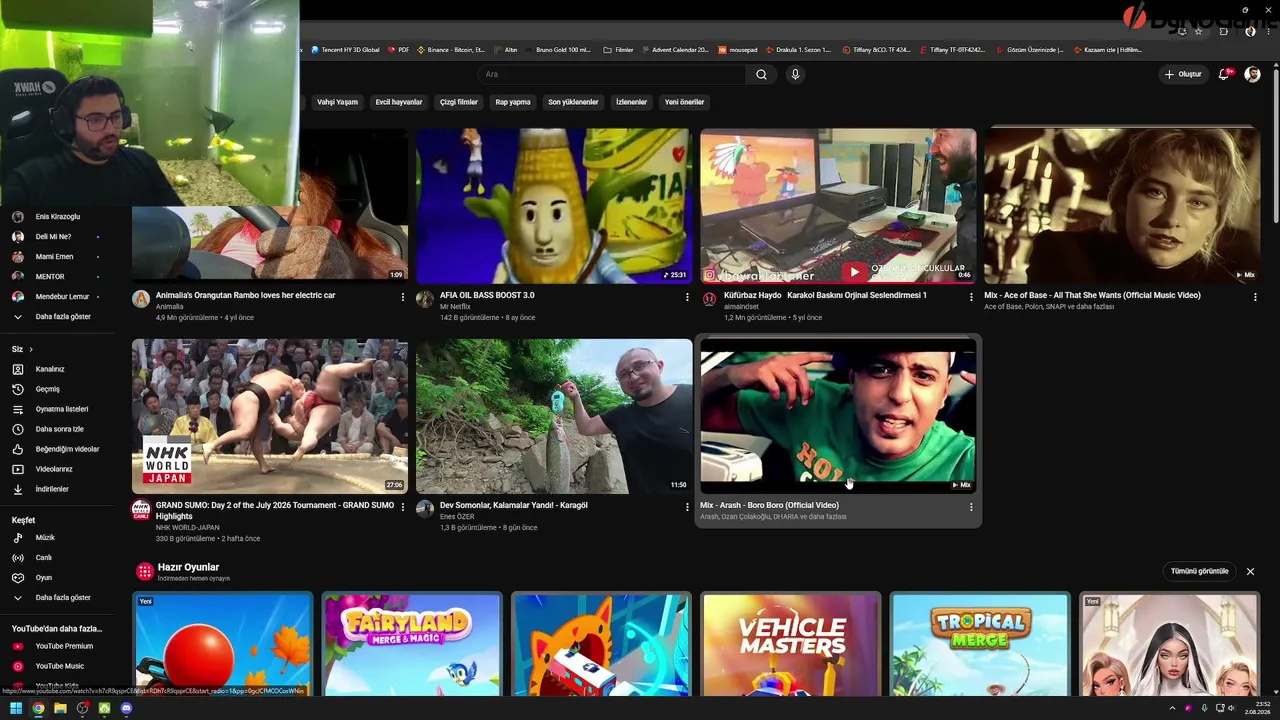Click Tümünü görüntüle for Hazır Oyunlar
This screenshot has width=1280, height=720.
click(x=1199, y=571)
